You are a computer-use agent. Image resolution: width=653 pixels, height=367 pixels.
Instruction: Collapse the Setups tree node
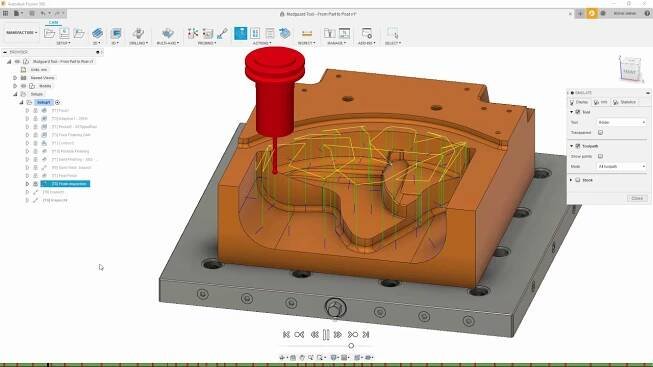pyautogui.click(x=15, y=94)
